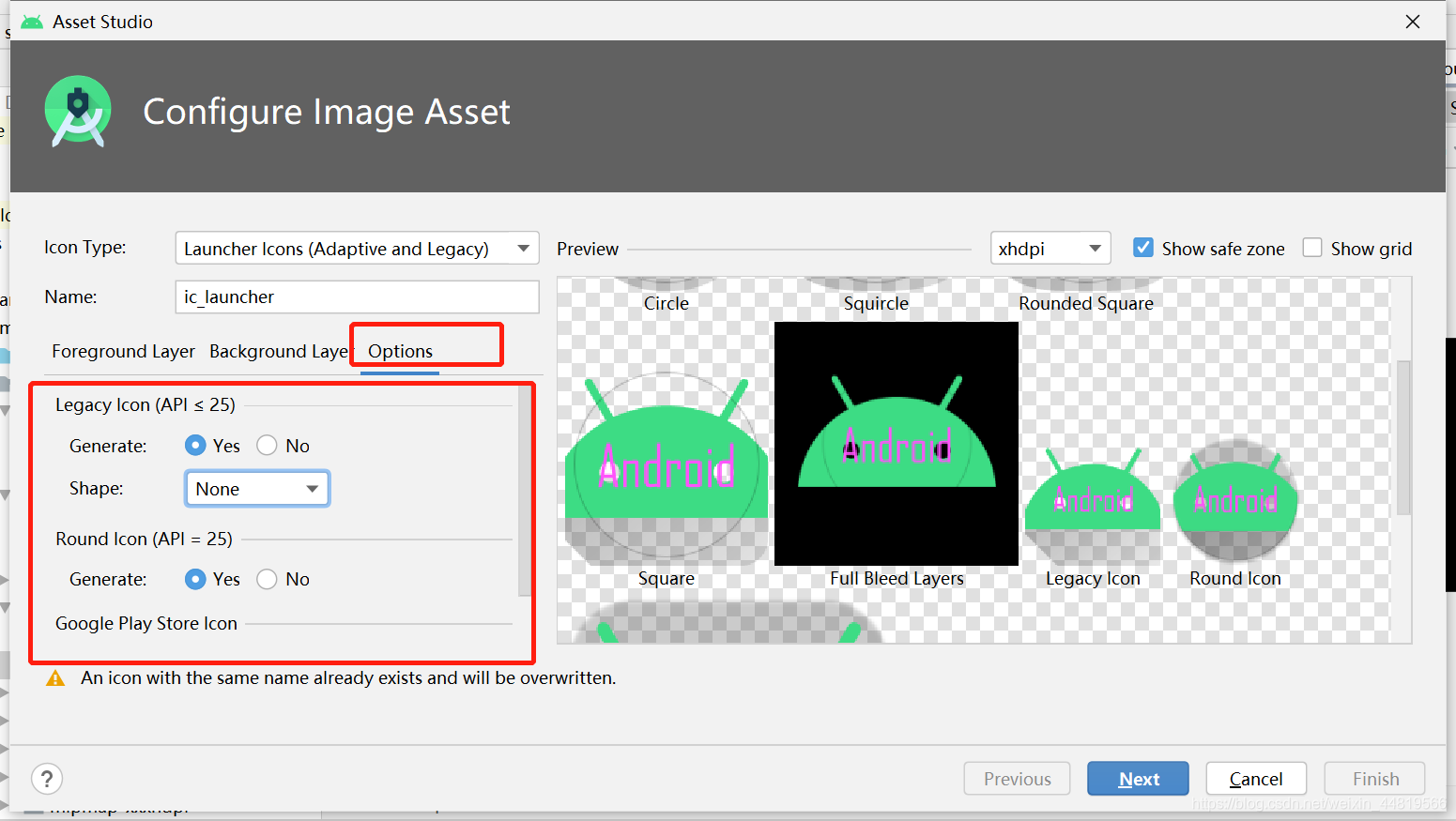Click the options panel vertical scrollbar

524,489
